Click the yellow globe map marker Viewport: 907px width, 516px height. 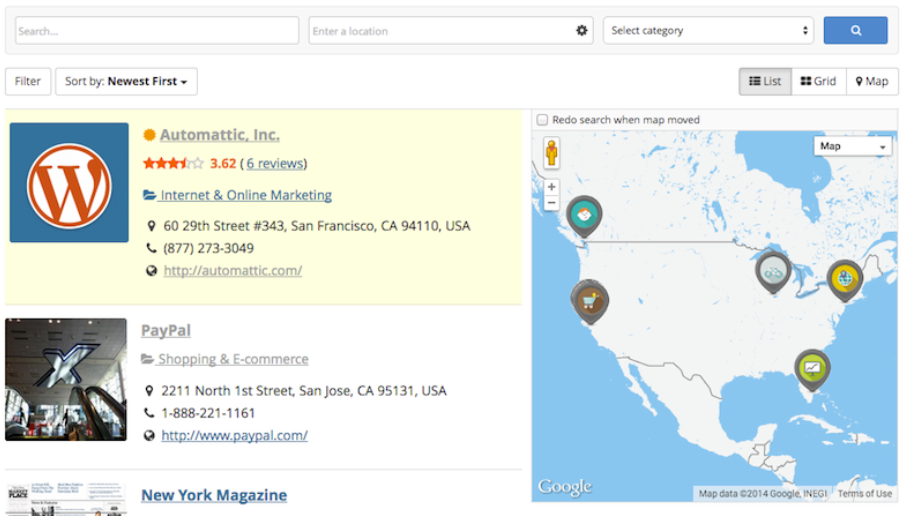pyautogui.click(x=845, y=279)
